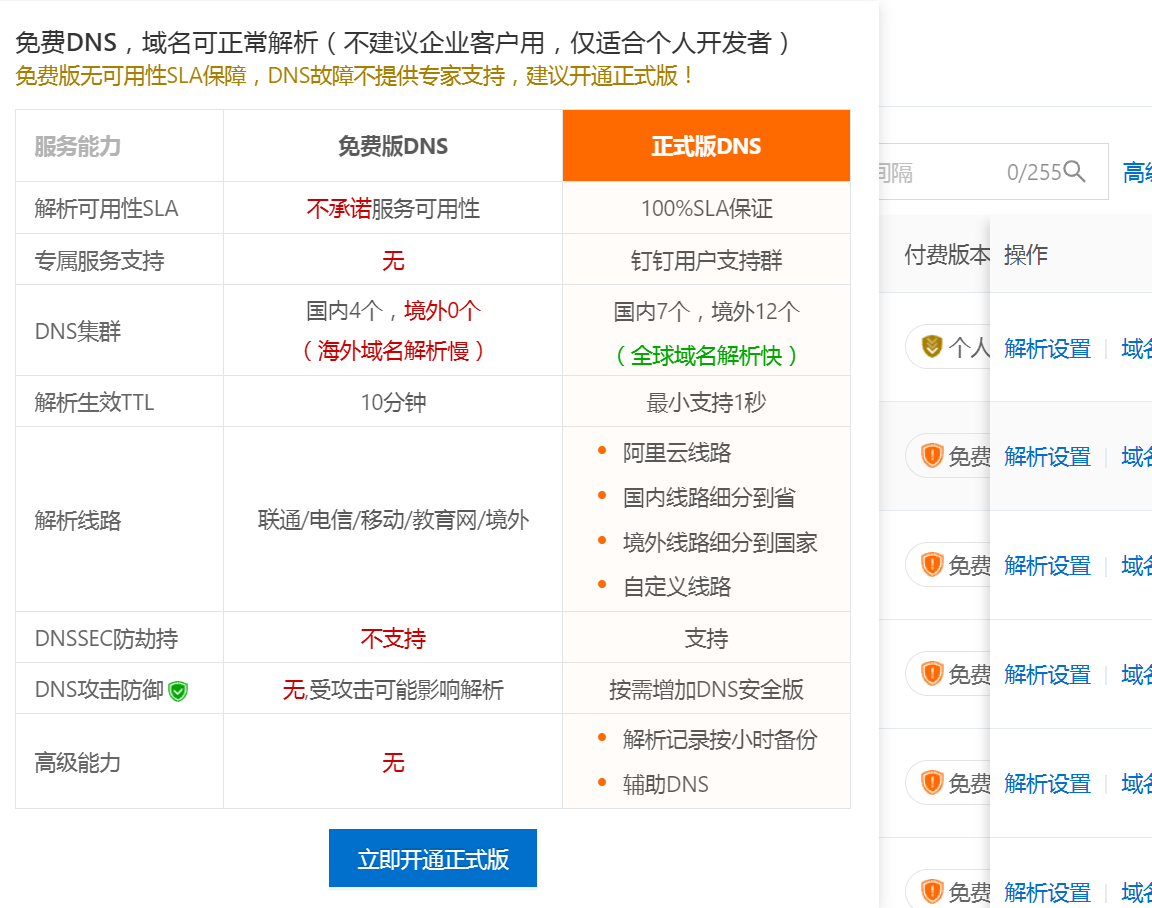Click the third orange 免费 shield badge

[932, 674]
